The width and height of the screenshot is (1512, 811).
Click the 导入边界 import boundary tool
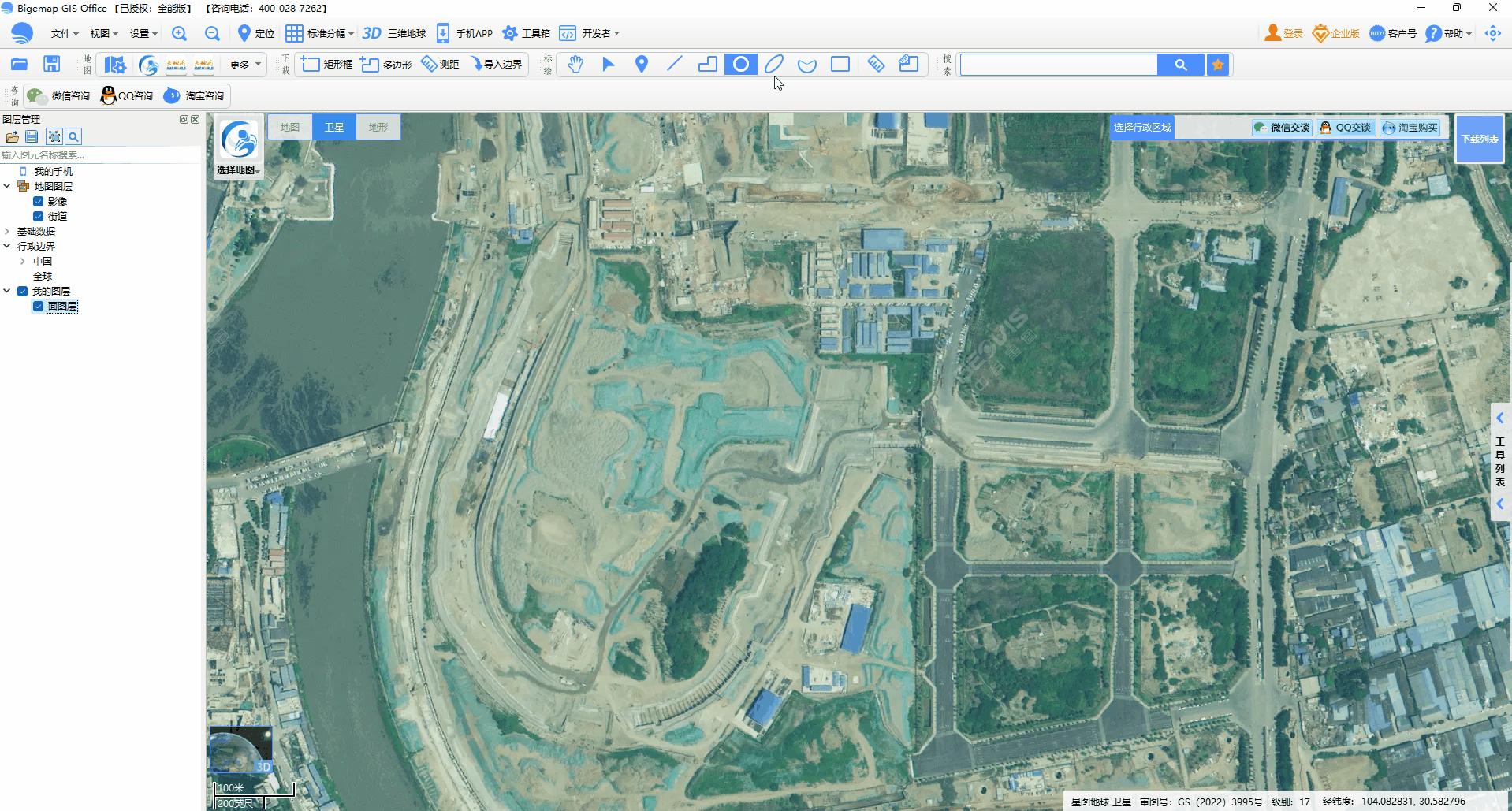point(497,64)
